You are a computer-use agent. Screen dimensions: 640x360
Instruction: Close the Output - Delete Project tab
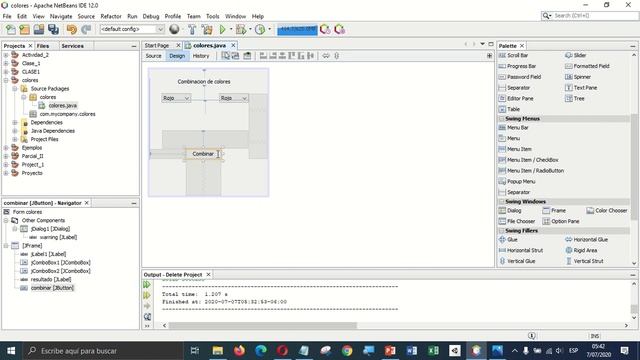(x=208, y=275)
